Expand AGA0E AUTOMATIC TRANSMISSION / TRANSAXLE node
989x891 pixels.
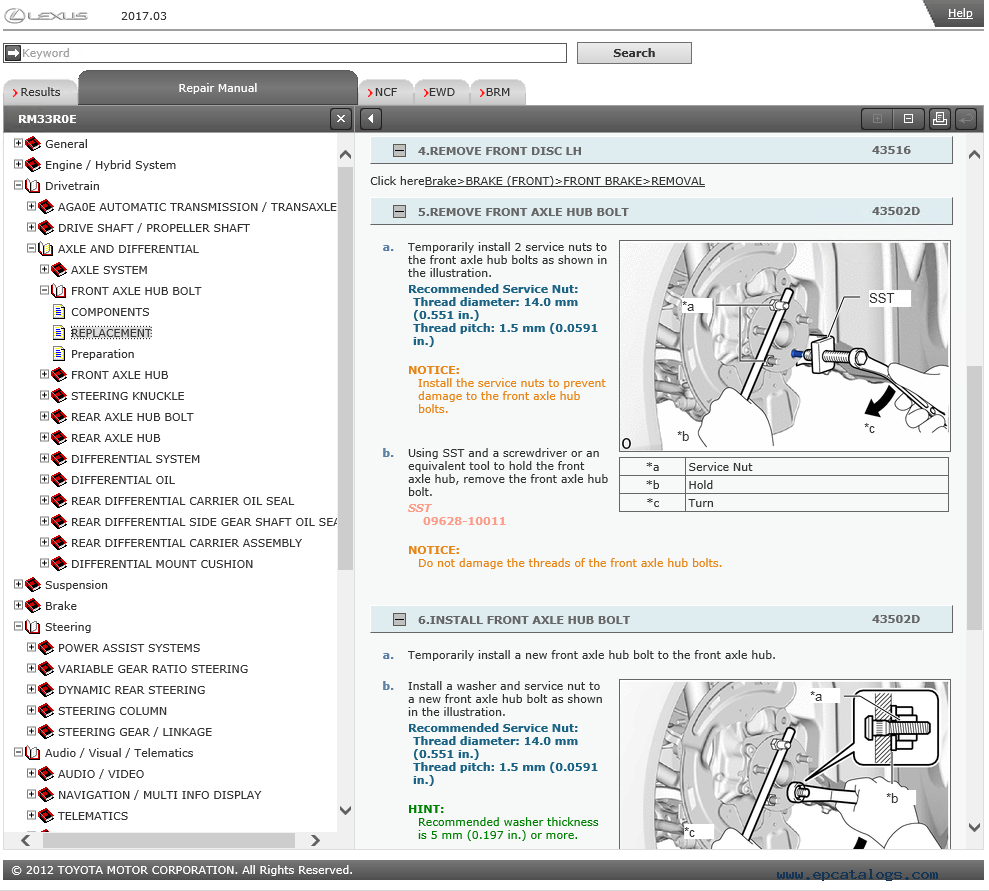point(31,206)
